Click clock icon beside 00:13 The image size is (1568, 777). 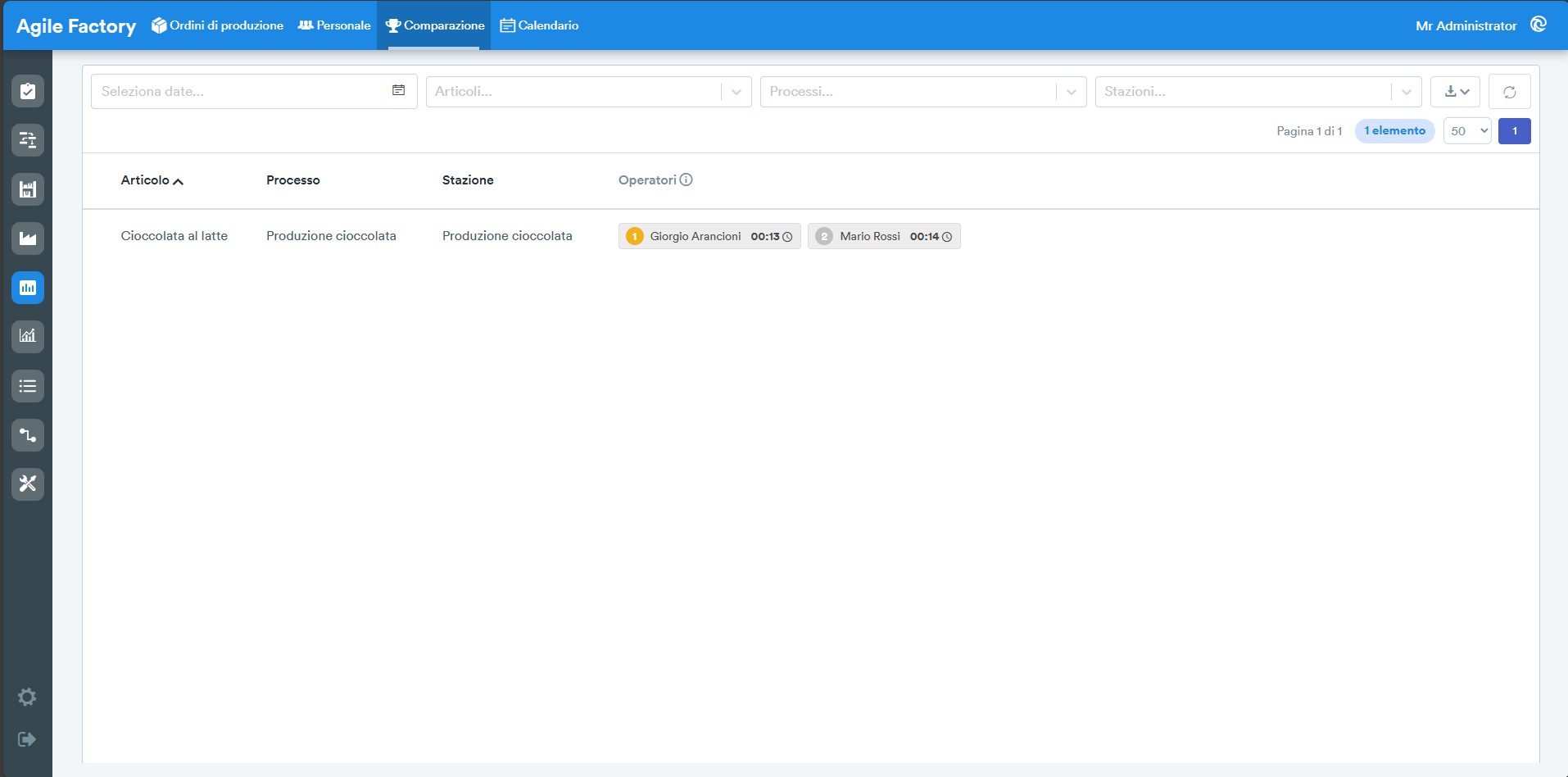787,237
